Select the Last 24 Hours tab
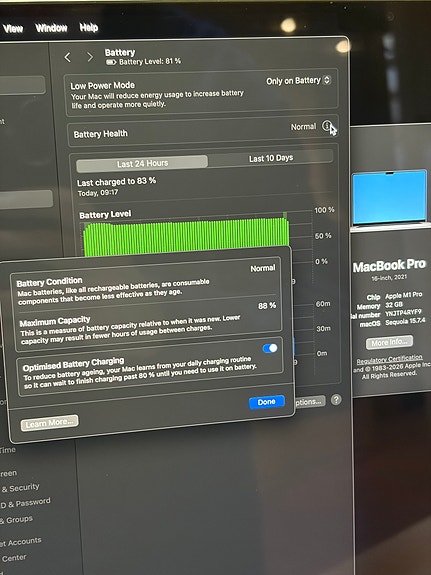431x575 pixels. 142,164
